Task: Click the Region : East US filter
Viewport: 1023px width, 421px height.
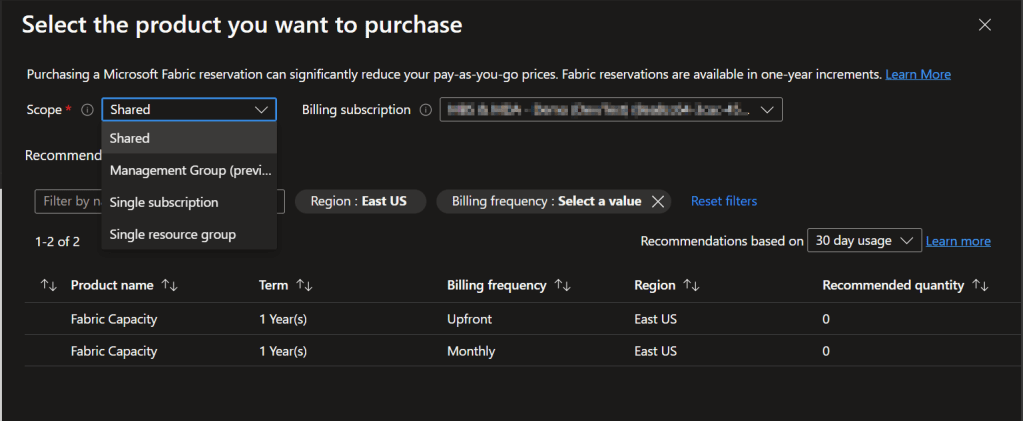Action: tap(359, 201)
